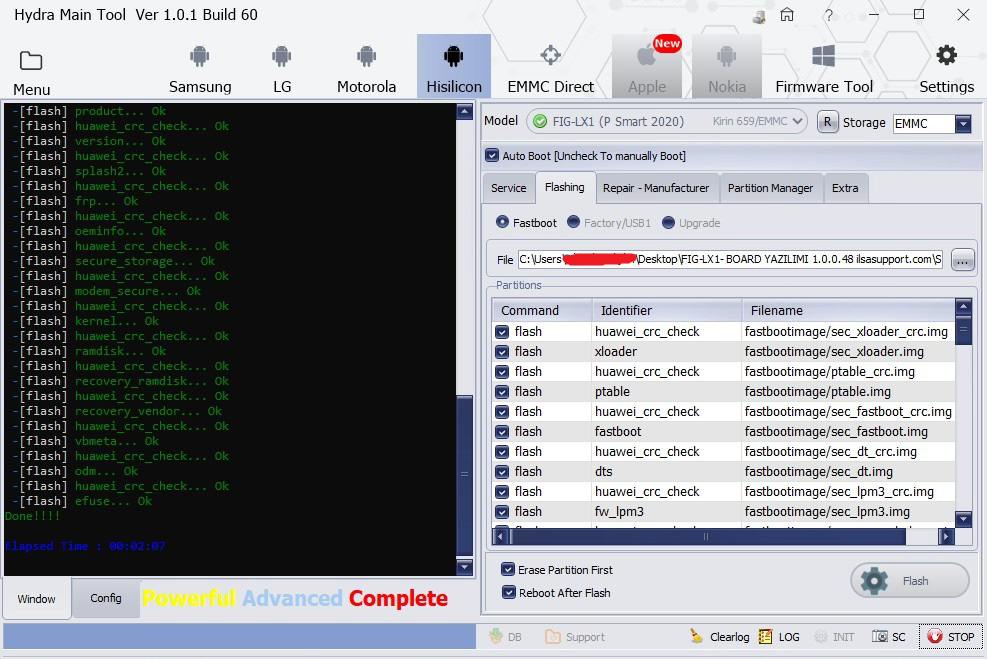Switch to the Config tab

106,598
